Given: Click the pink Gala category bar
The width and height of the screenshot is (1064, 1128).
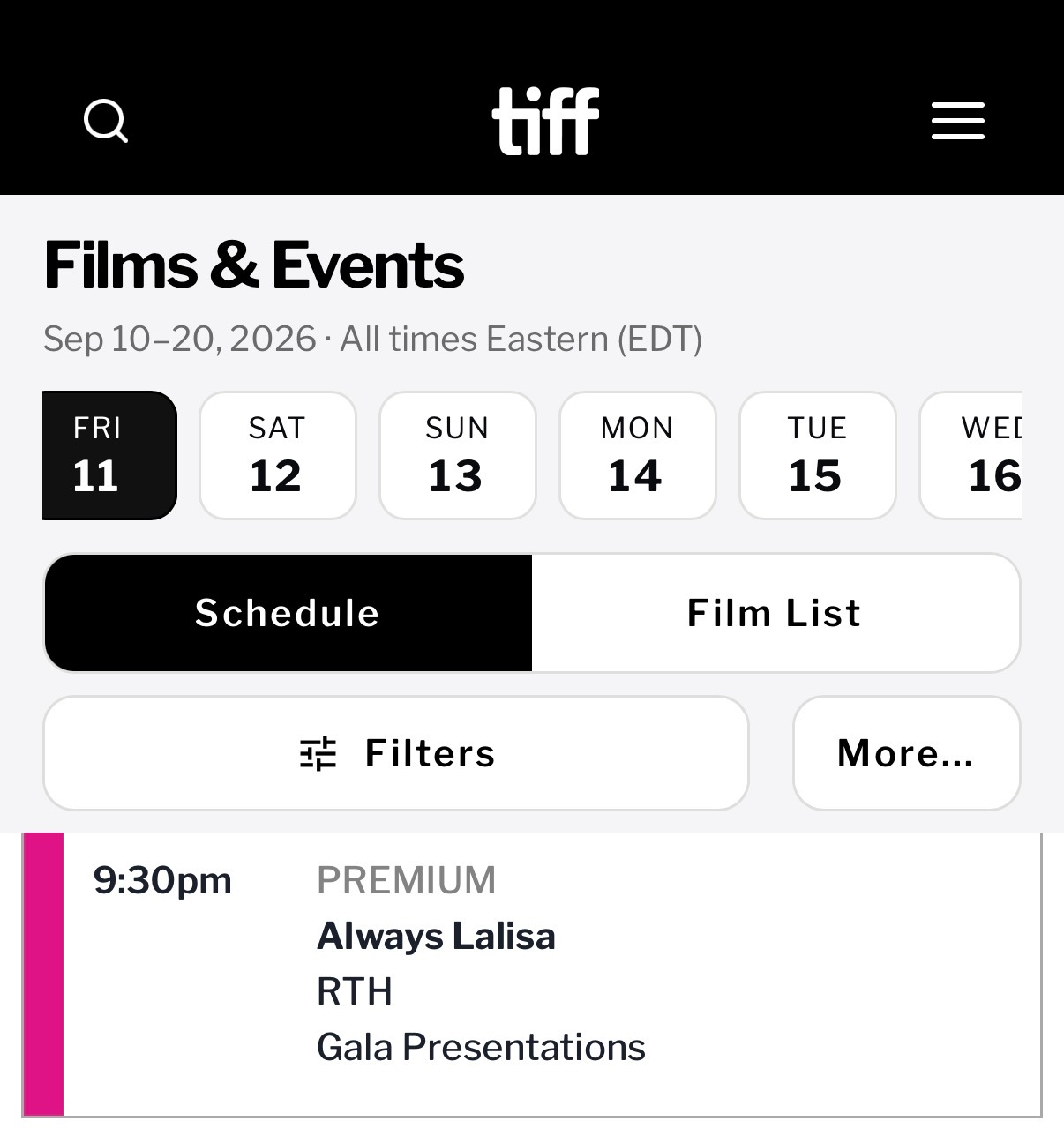Looking at the screenshot, I should pos(43,974).
